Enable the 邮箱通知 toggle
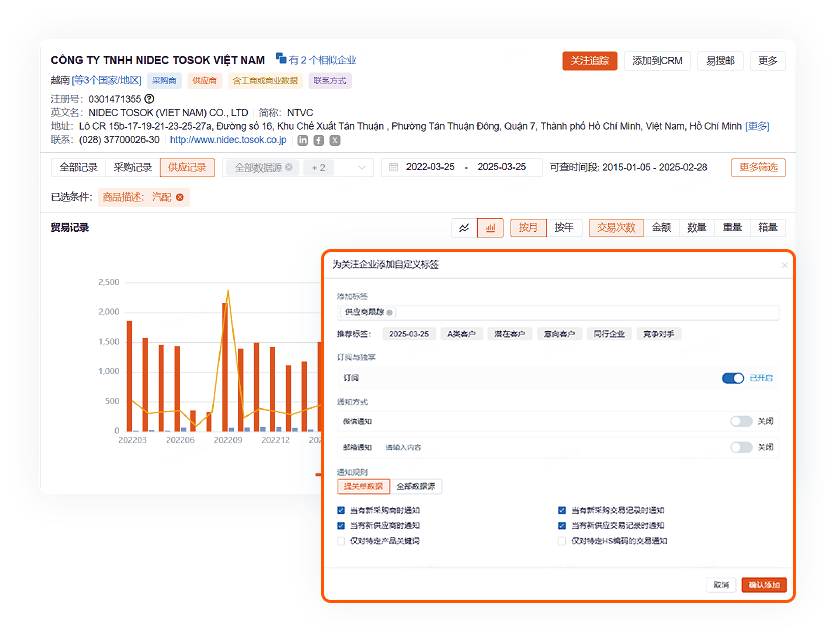 point(741,447)
